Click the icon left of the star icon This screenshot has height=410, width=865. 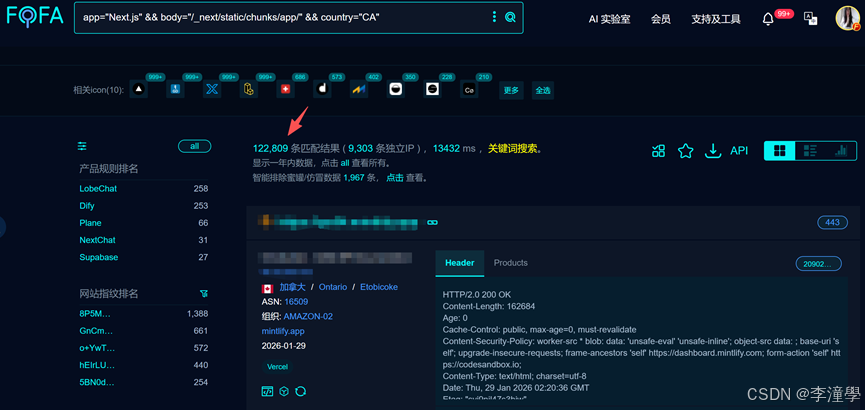pos(658,151)
